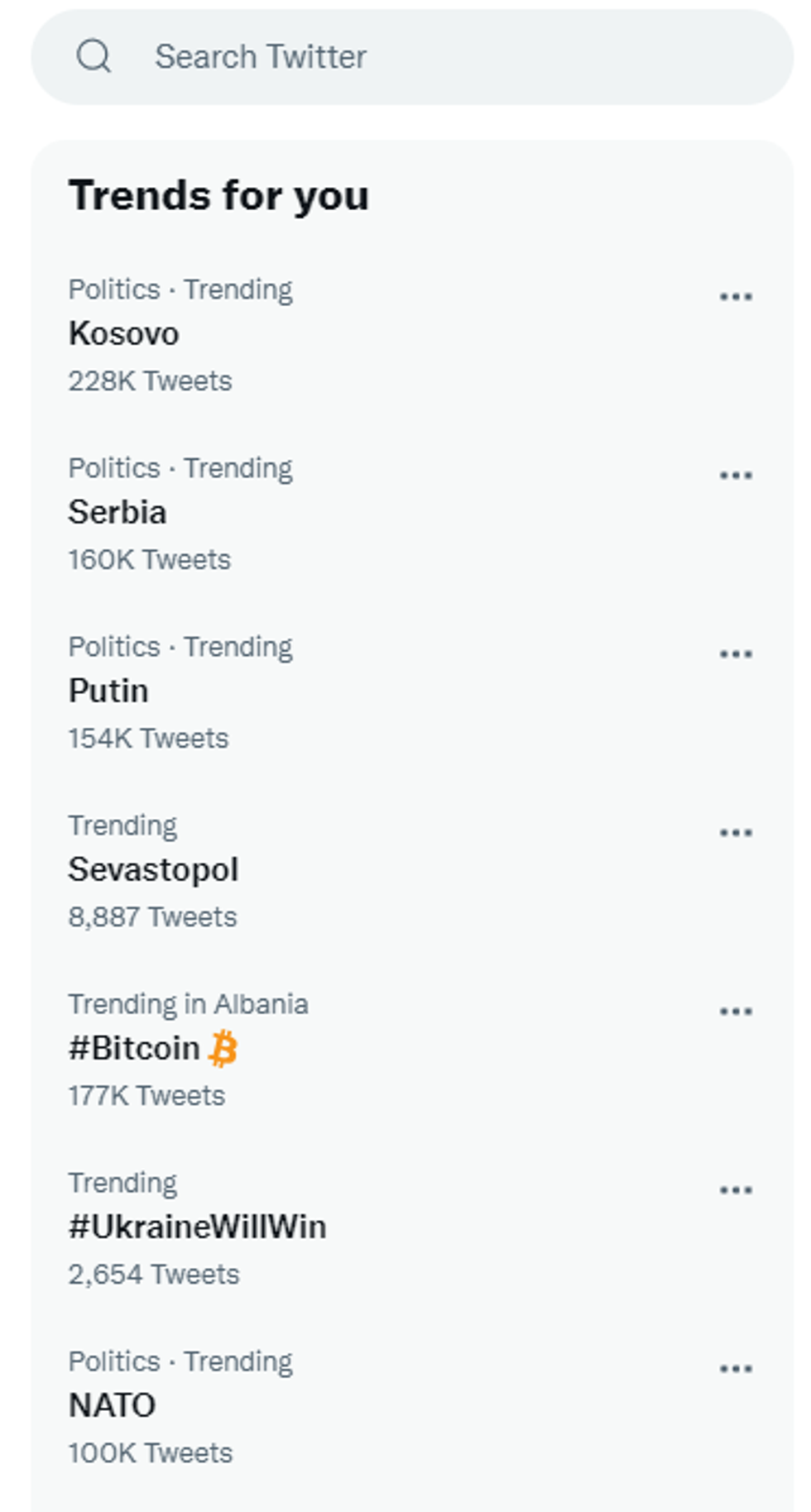Open the #Bitcoin hashtag trend
Screen dimensions: 811x1512
click(x=134, y=1049)
